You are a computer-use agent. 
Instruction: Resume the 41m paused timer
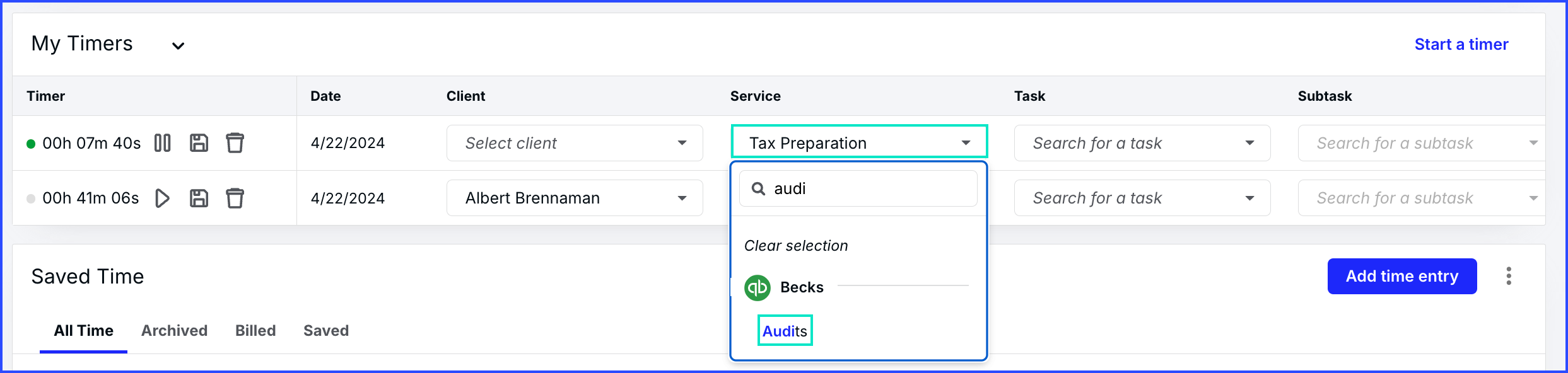click(162, 198)
